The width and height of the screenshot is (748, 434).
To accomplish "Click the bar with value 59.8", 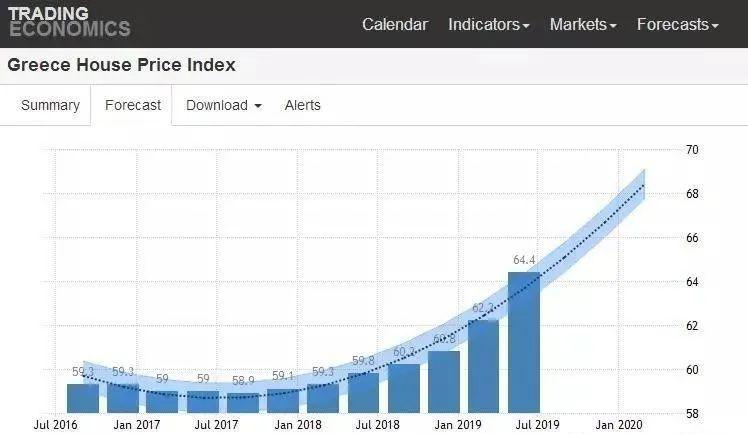I will 364,393.
